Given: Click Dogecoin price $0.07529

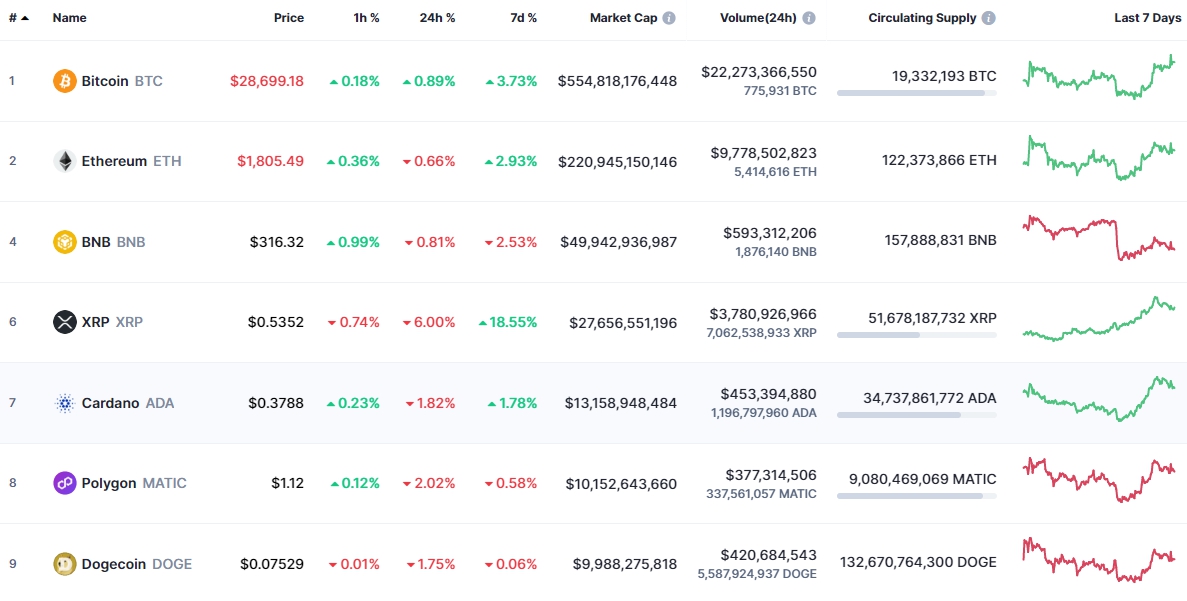Looking at the screenshot, I should (x=273, y=564).
